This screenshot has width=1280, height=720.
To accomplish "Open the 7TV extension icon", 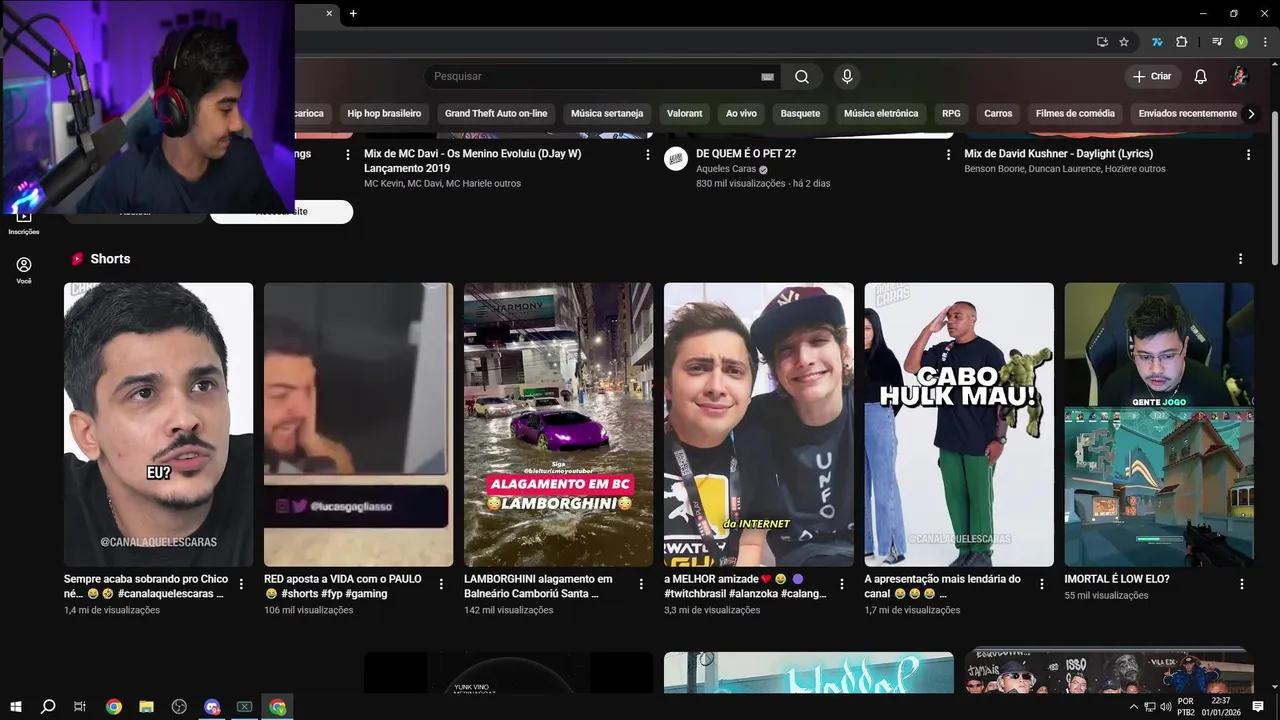I will (x=1157, y=42).
